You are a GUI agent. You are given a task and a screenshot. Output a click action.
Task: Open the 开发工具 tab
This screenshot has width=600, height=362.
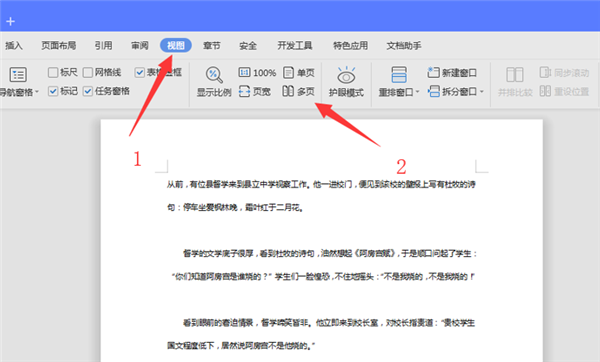coord(295,46)
